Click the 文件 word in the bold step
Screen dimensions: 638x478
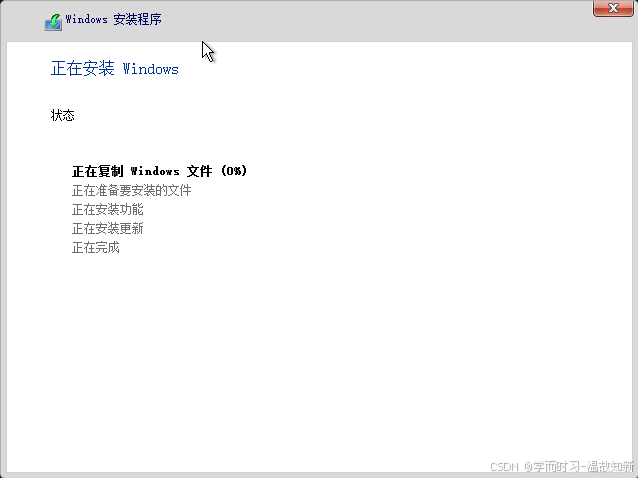[199, 171]
